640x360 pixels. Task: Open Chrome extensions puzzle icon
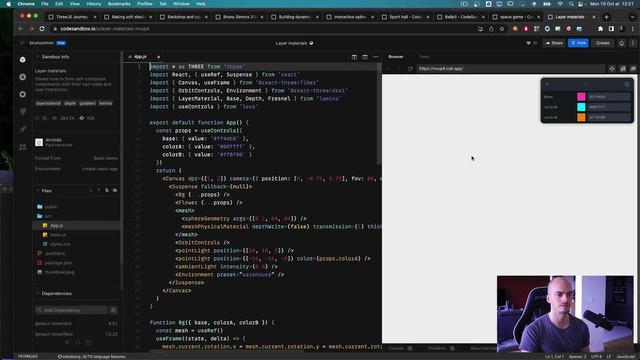click(x=600, y=29)
